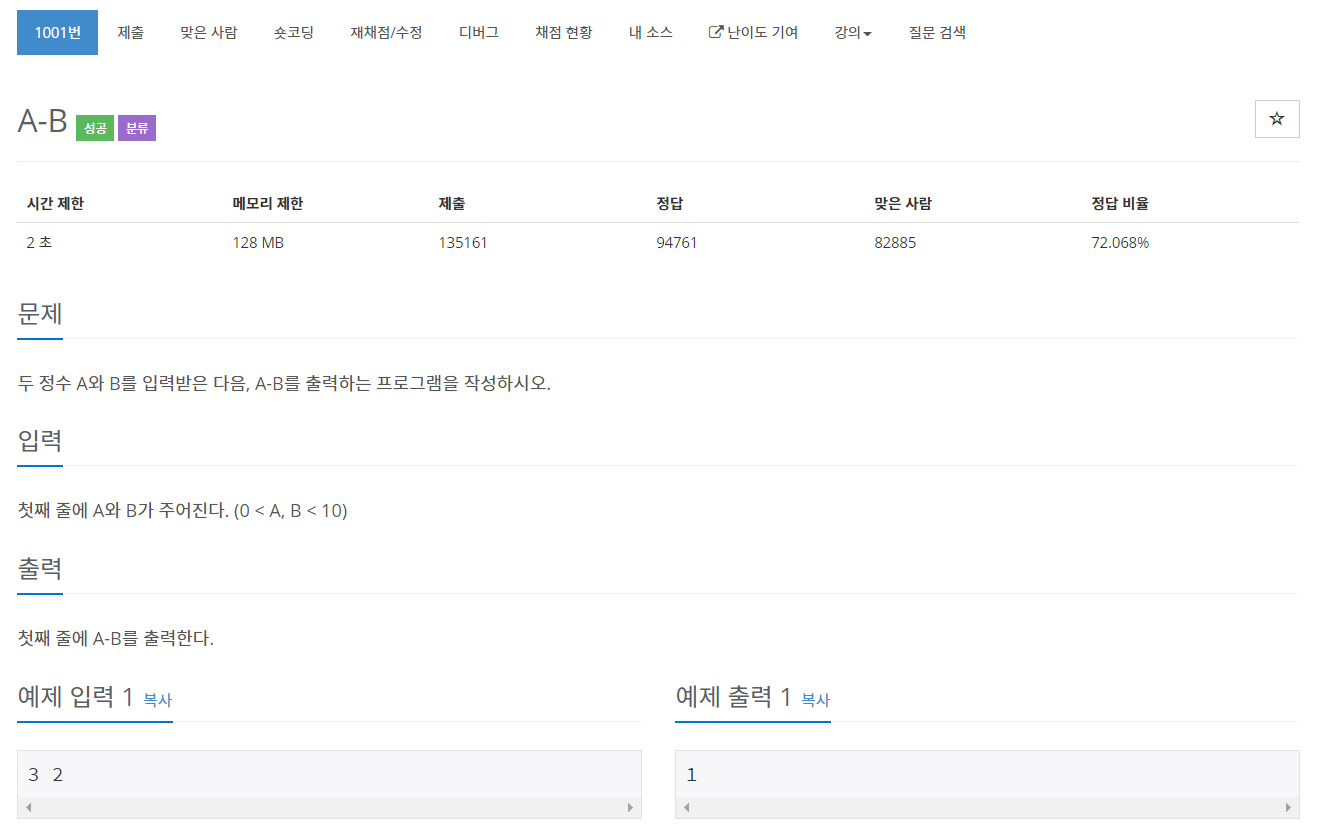This screenshot has width=1333, height=839.
Task: Select the 94761 correct answers value
Action: point(677,242)
